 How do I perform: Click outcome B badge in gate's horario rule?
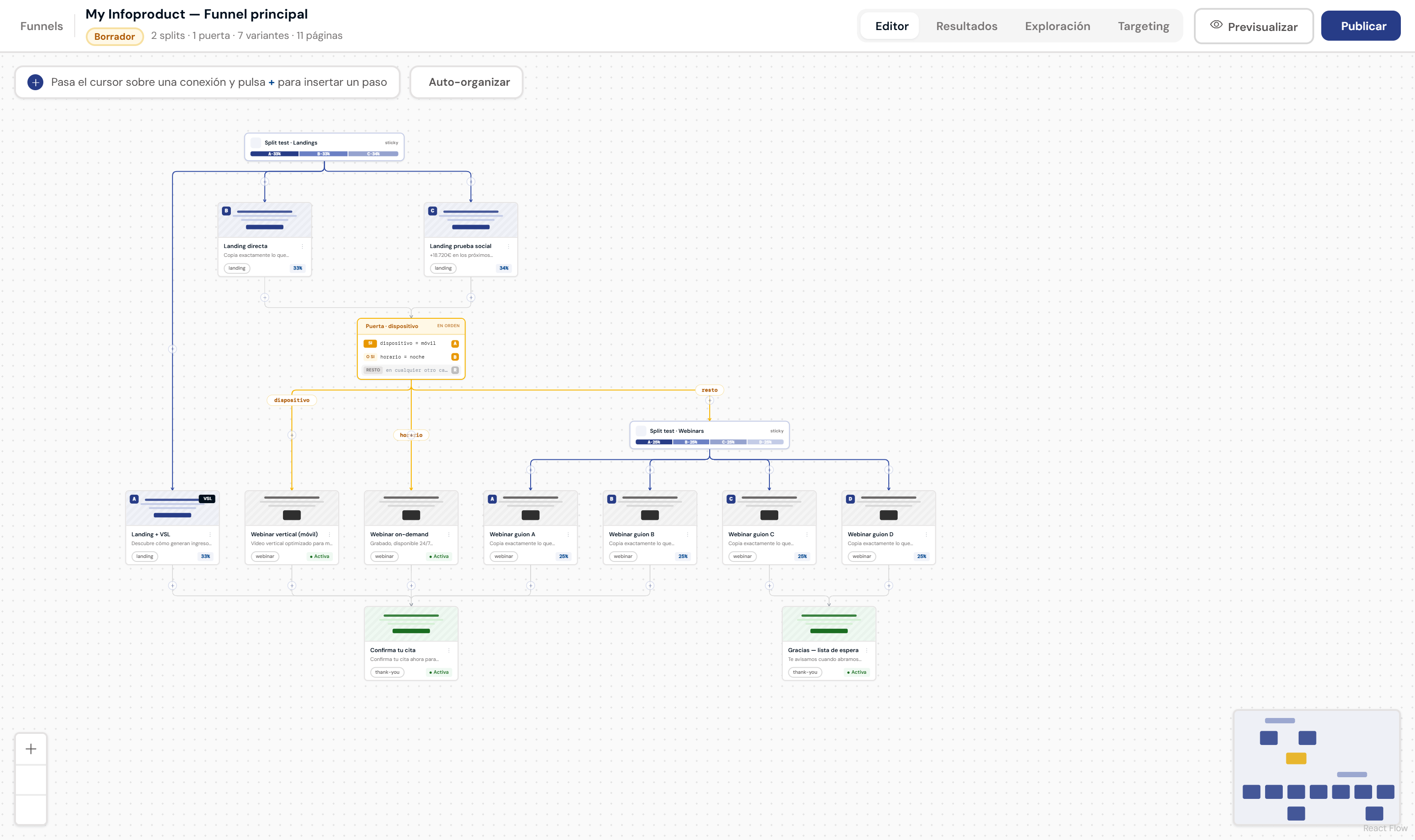coord(455,357)
